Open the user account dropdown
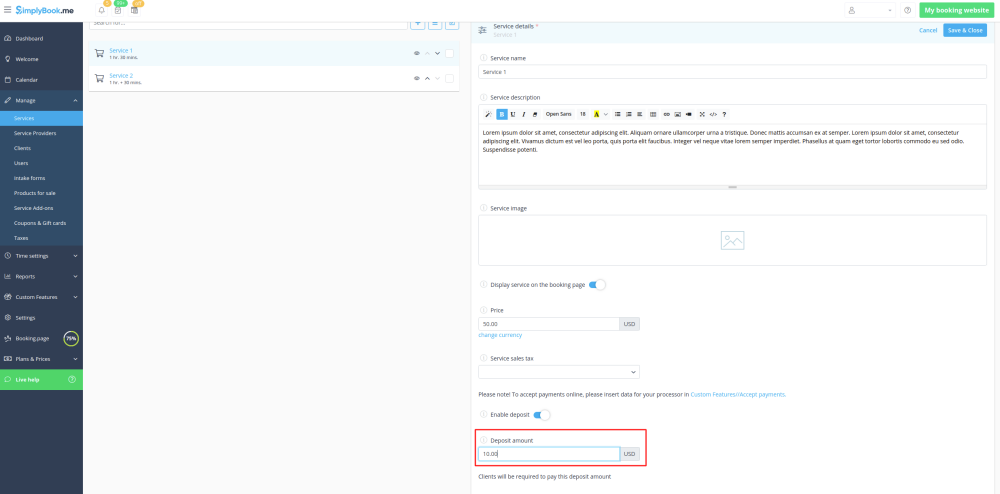 (868, 10)
